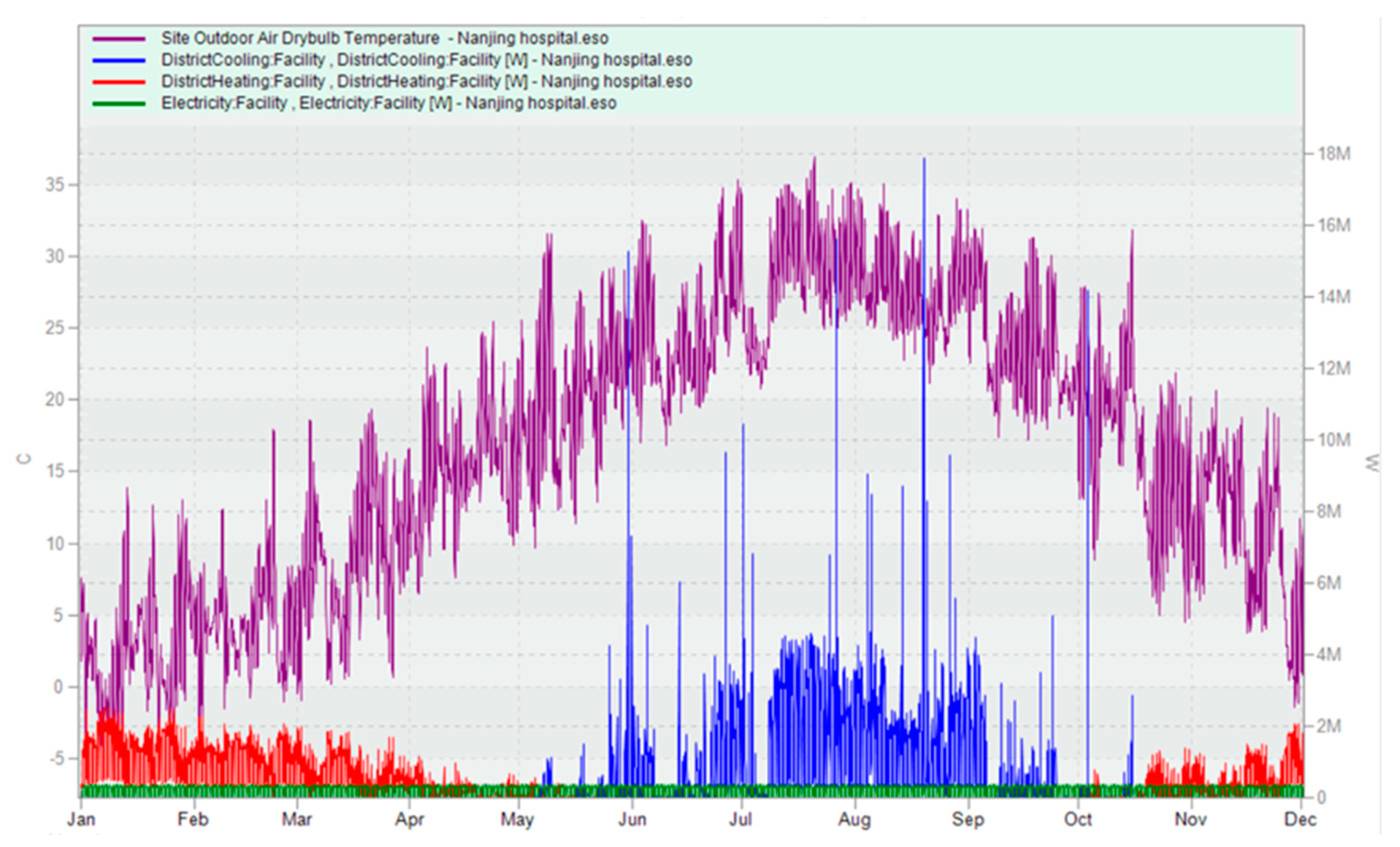Click the Jul x-axis label
Image resolution: width=1400 pixels, height=847 pixels.
click(740, 819)
